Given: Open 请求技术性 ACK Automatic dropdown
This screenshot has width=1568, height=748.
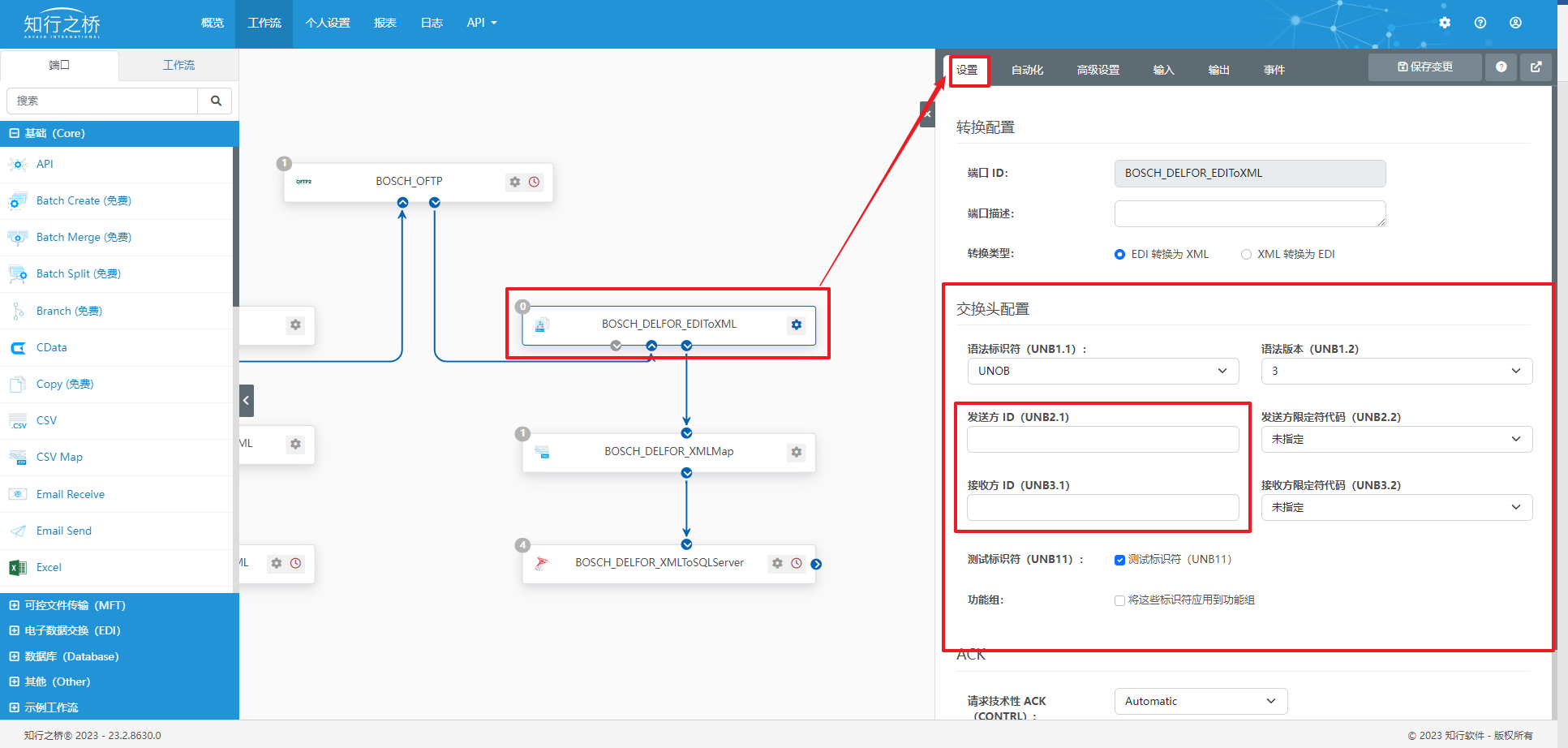Looking at the screenshot, I should pyautogui.click(x=1200, y=701).
